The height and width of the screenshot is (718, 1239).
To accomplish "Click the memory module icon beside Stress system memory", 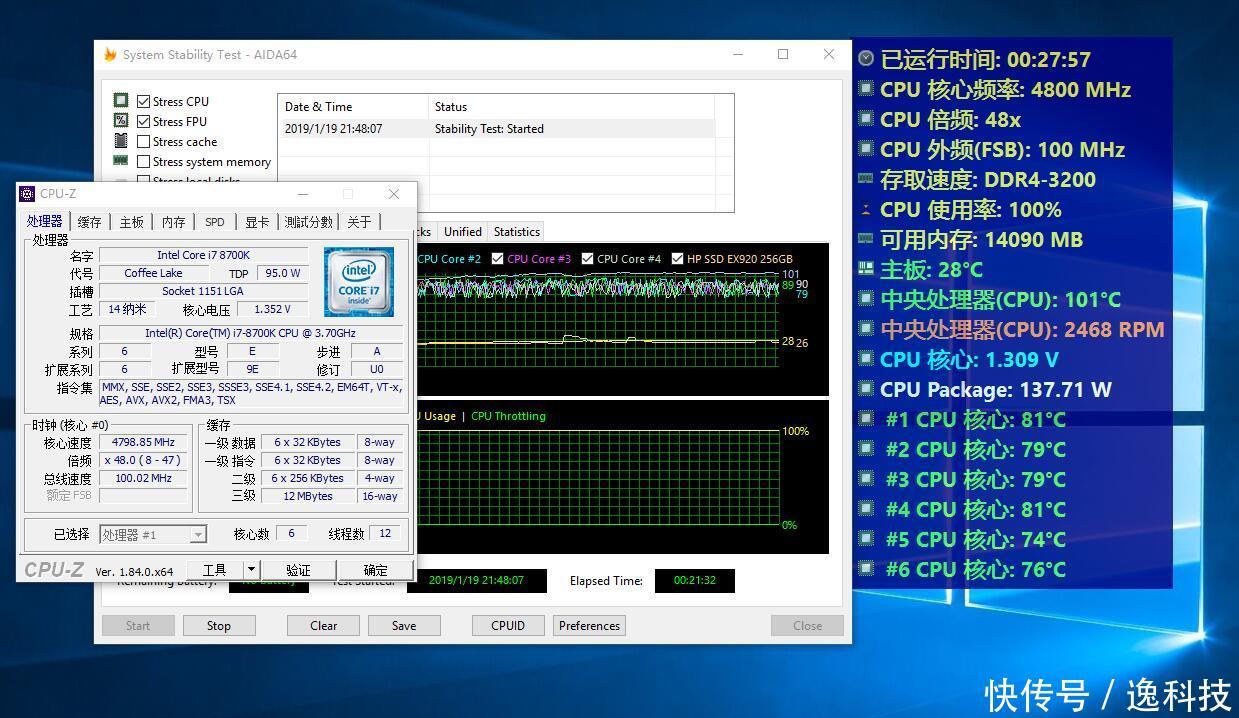I will [121, 161].
